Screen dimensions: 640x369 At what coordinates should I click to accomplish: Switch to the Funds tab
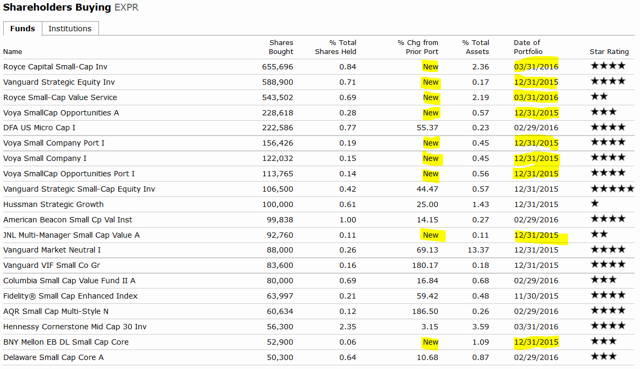pos(22,29)
